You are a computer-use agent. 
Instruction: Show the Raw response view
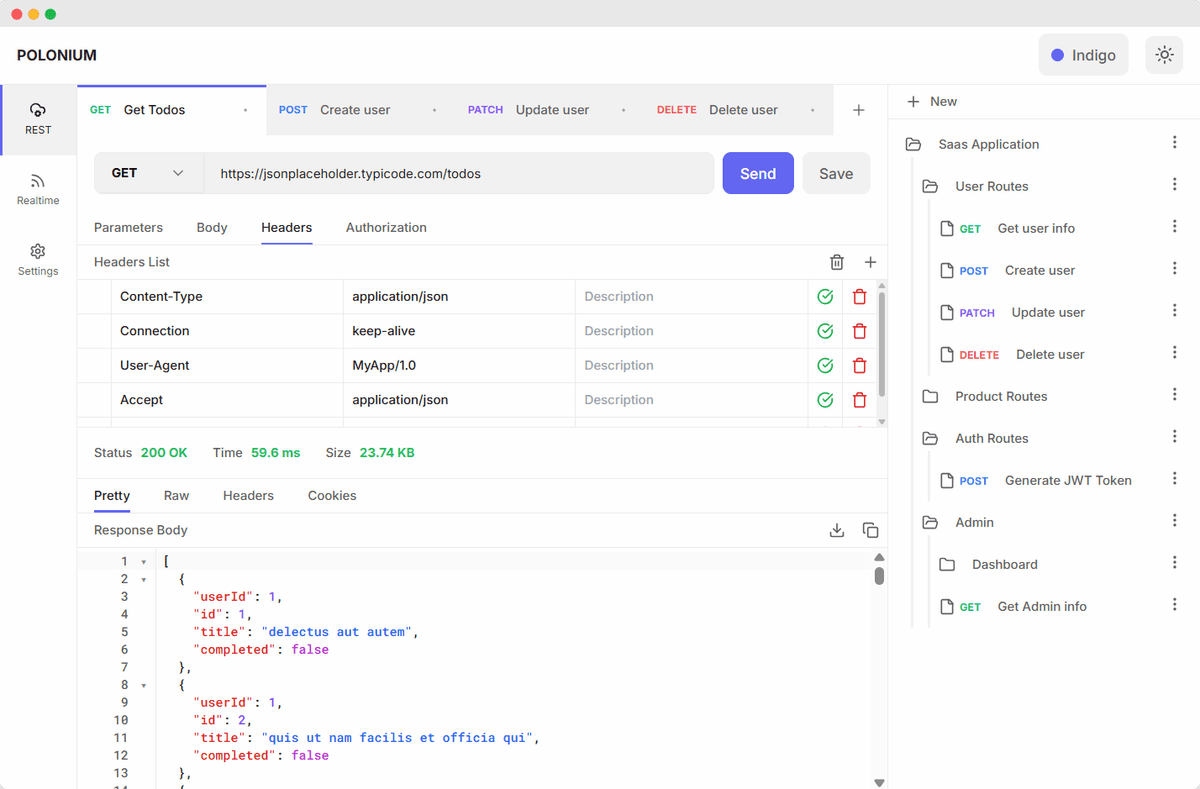pos(176,496)
